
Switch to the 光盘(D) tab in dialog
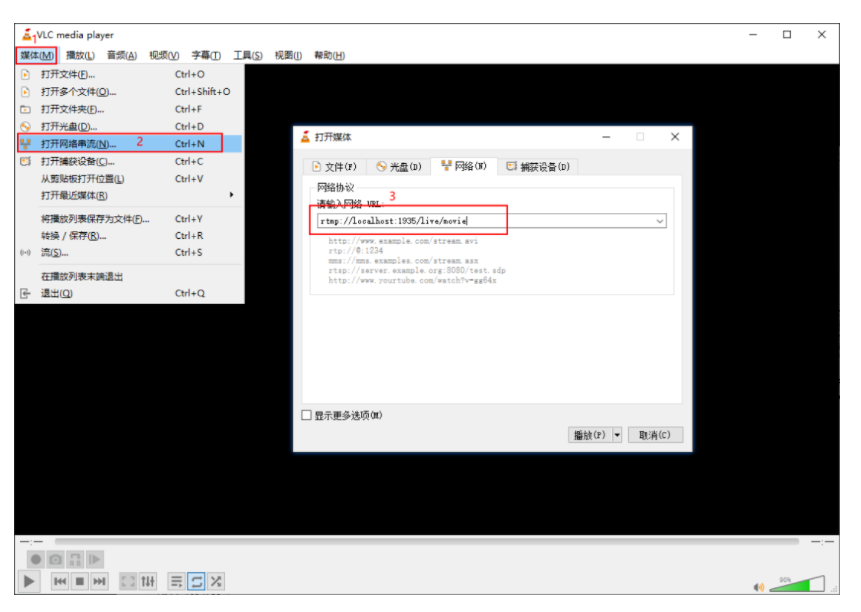click(399, 166)
